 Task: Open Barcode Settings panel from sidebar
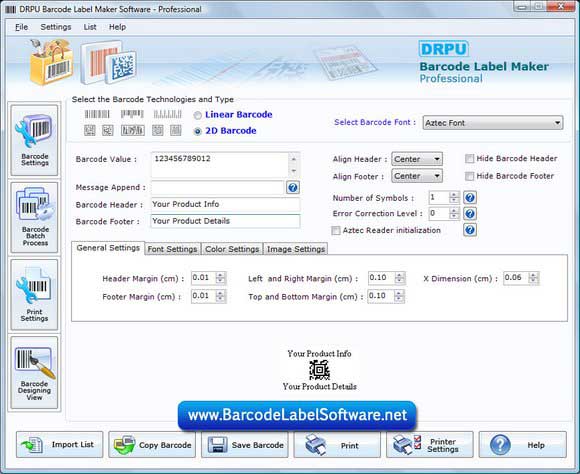click(34, 140)
